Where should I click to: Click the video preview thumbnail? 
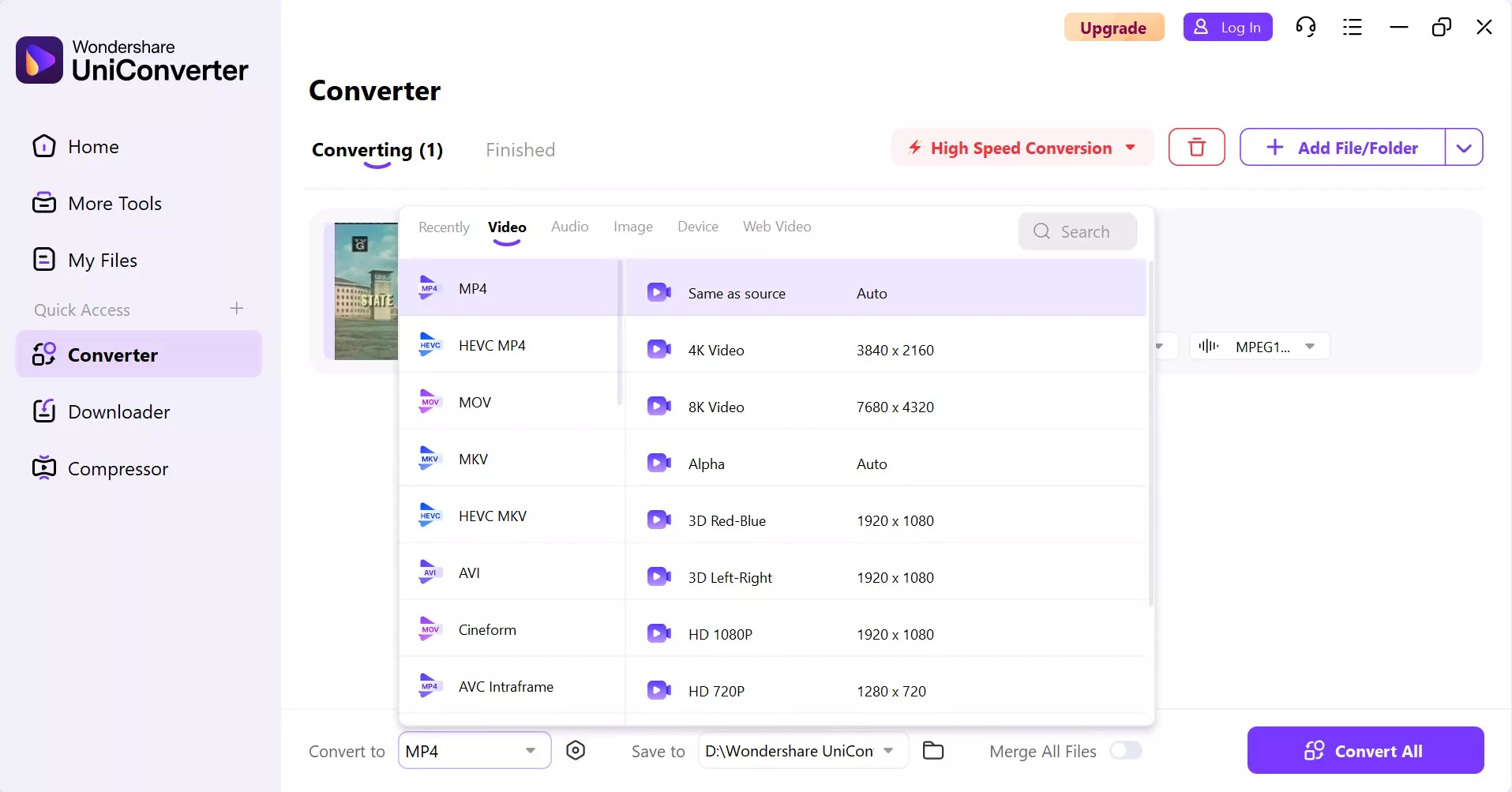365,291
